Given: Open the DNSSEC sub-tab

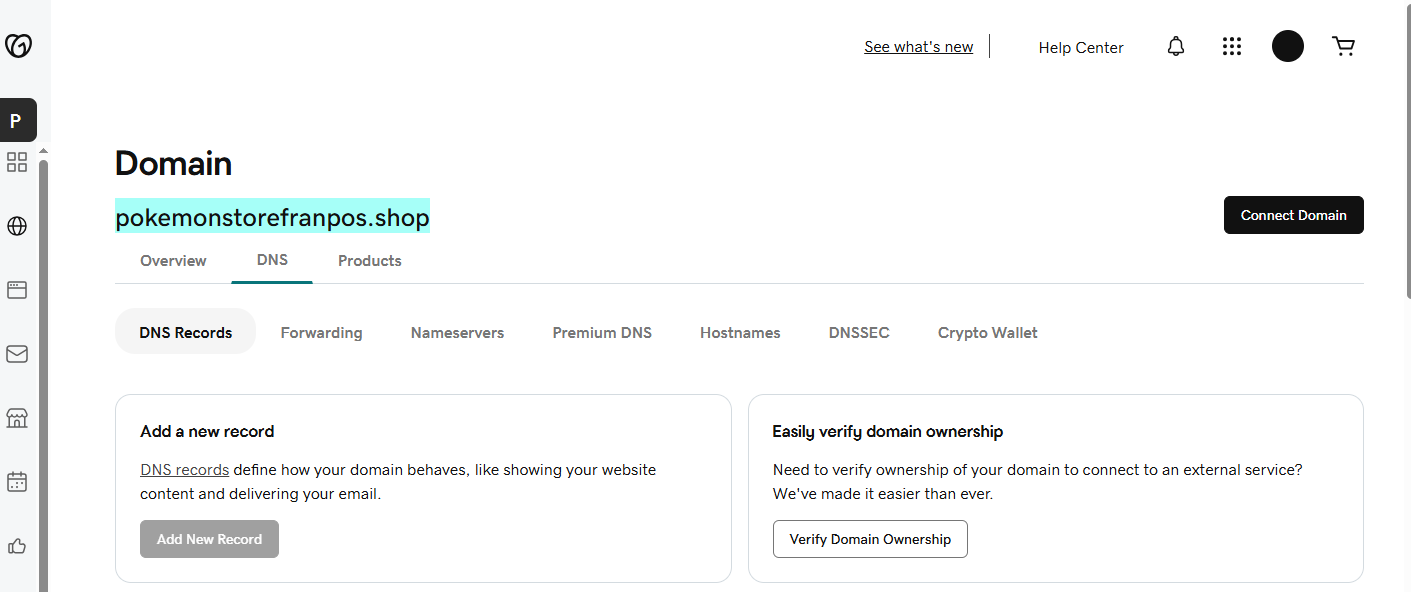Looking at the screenshot, I should pos(859,333).
